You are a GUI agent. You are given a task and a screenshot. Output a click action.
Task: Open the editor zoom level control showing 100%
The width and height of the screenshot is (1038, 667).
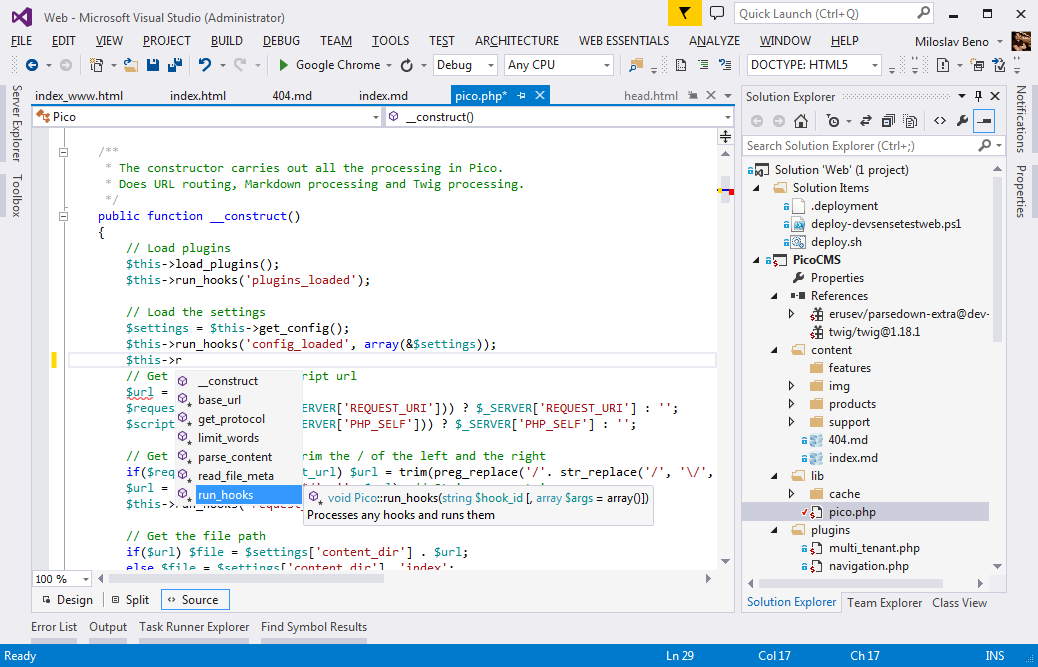(60, 578)
